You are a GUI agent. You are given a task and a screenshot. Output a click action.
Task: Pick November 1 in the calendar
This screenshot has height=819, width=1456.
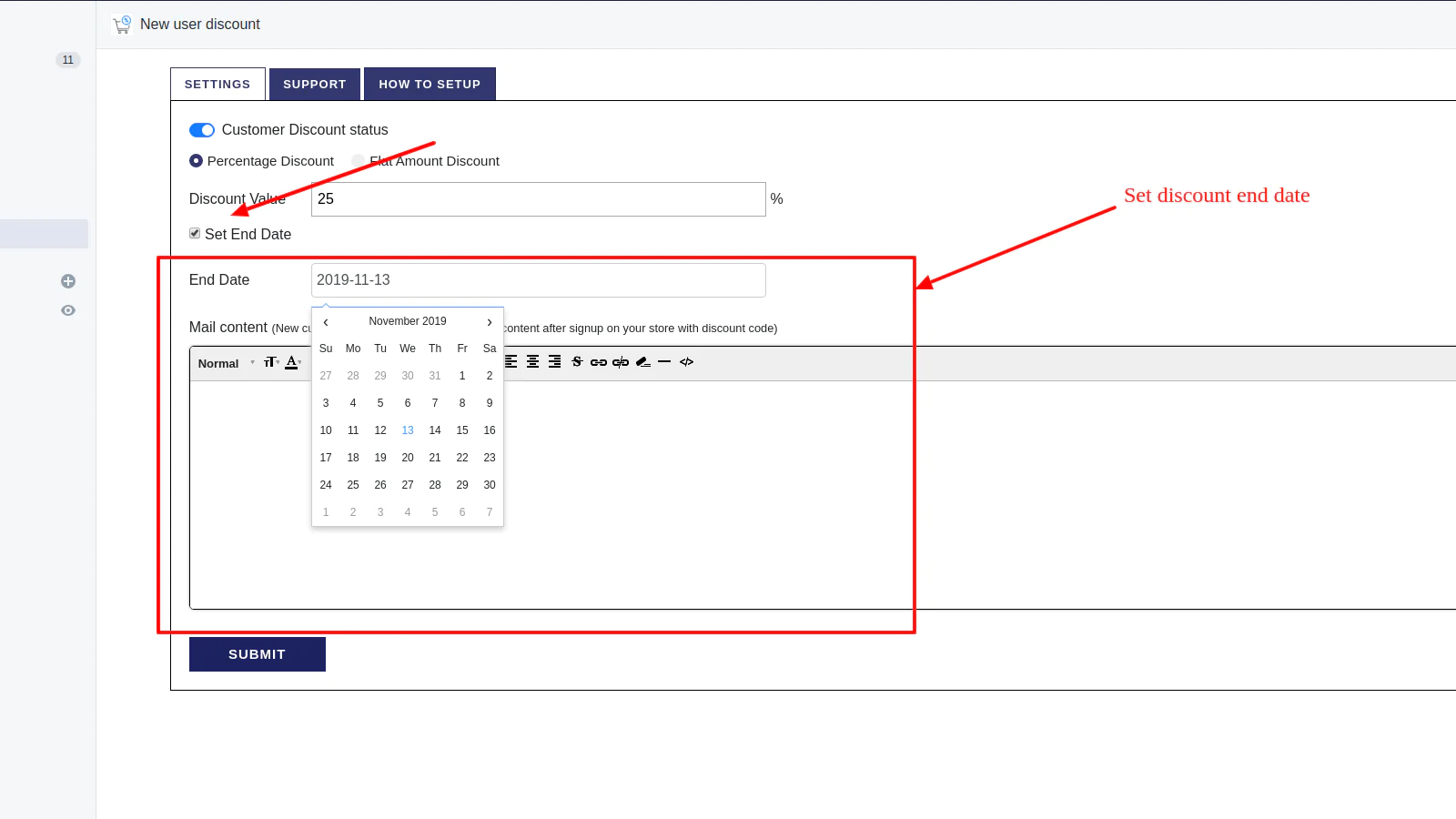click(x=462, y=376)
